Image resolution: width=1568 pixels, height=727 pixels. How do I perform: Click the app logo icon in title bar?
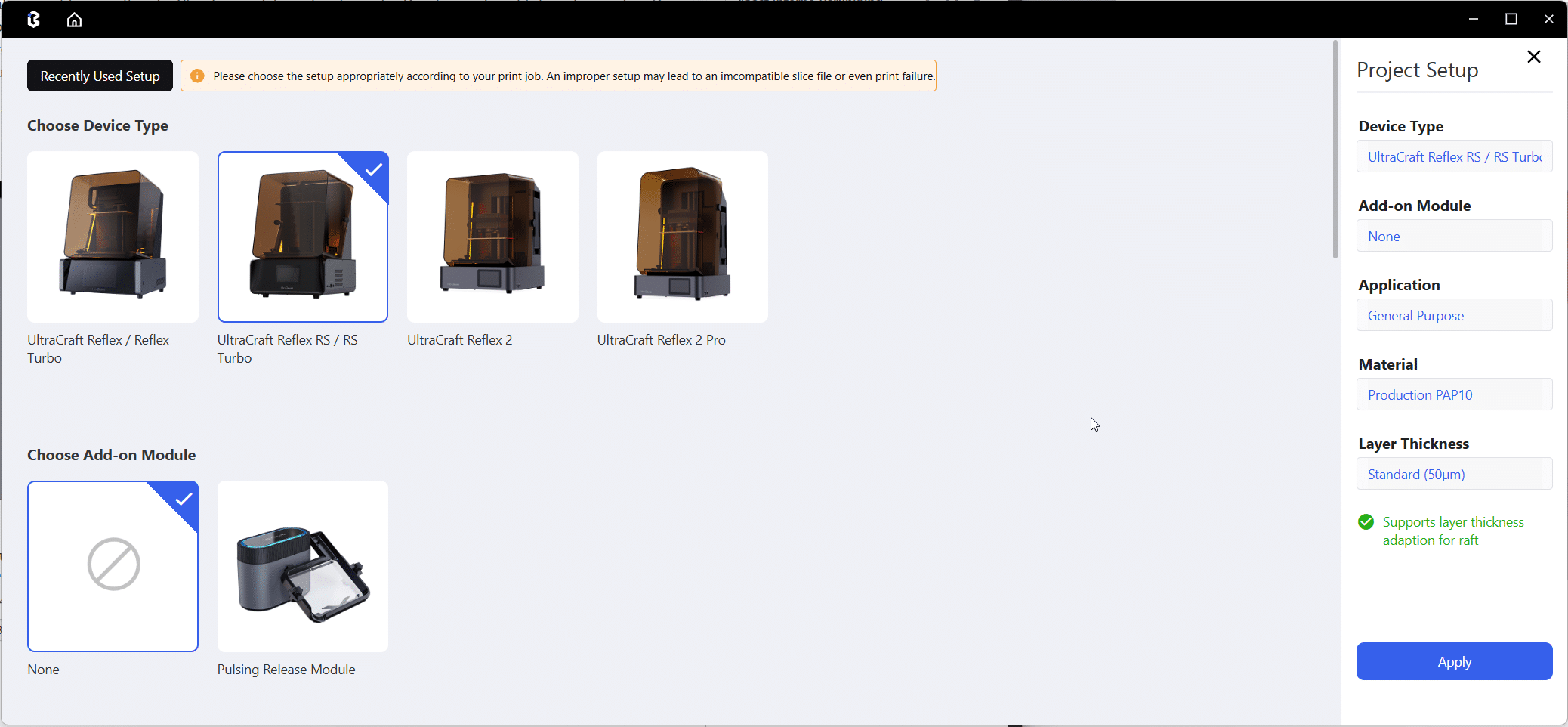[x=33, y=20]
